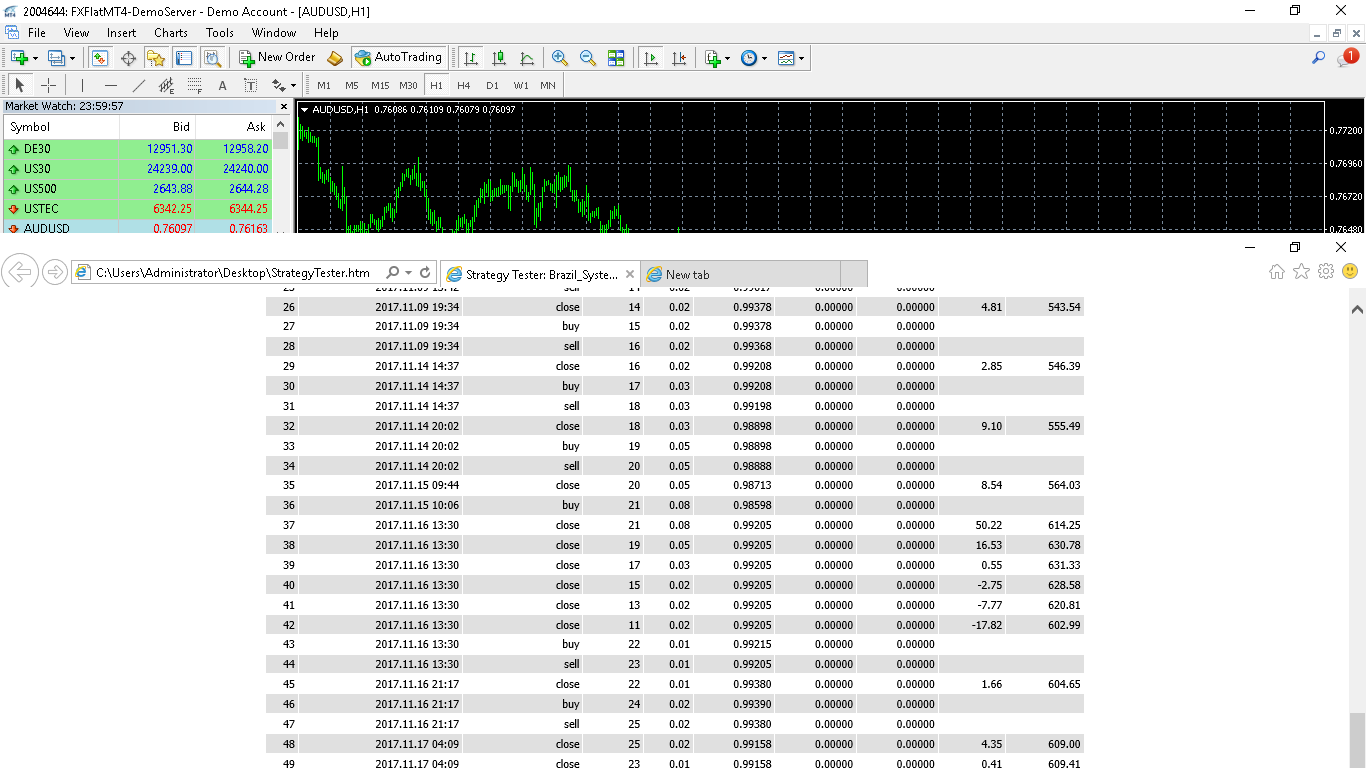Tile chart windows icon
Screen dimensions: 1366x768
click(x=616, y=58)
